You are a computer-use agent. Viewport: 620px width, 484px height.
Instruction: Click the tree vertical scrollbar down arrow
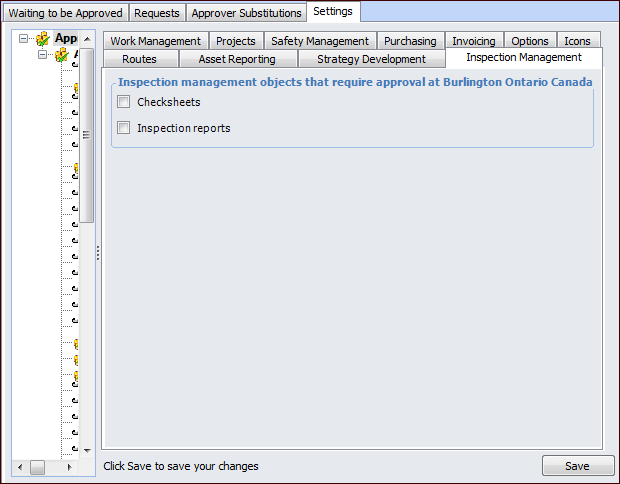(x=87, y=450)
